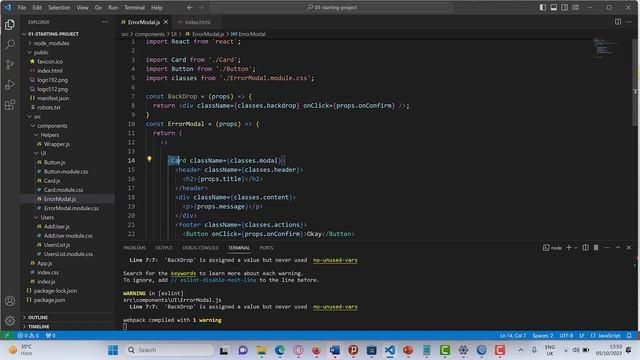640x360 pixels.
Task: Collapse the 01-STARTING-PROJECT root folder
Action: pos(24,34)
